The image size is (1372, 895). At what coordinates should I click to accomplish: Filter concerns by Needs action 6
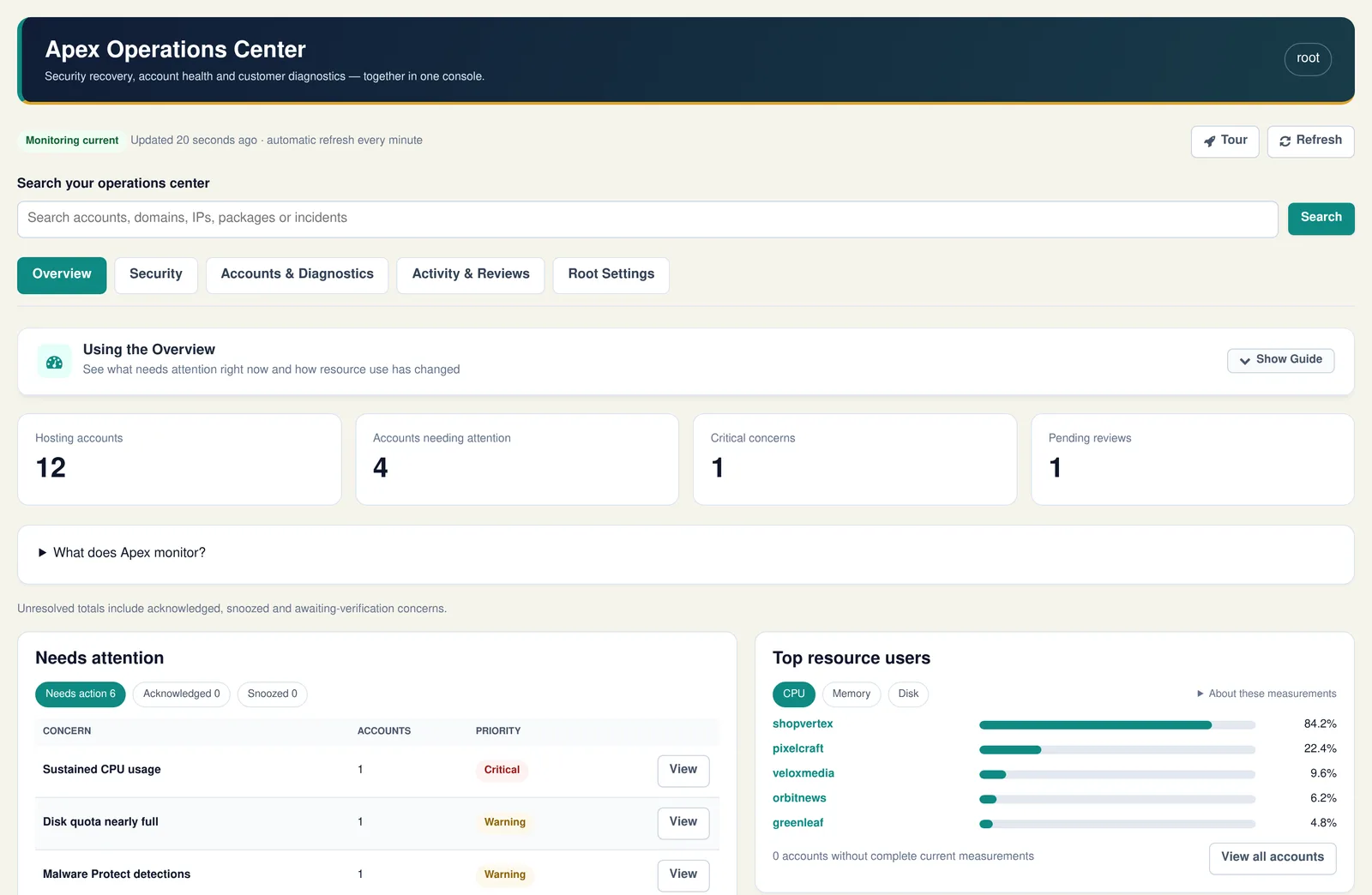[x=81, y=694]
